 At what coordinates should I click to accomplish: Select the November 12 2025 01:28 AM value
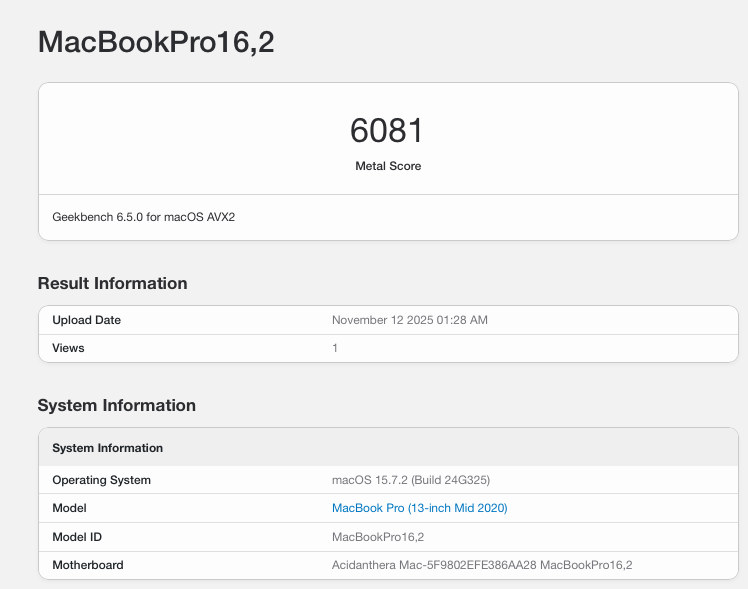pos(410,320)
